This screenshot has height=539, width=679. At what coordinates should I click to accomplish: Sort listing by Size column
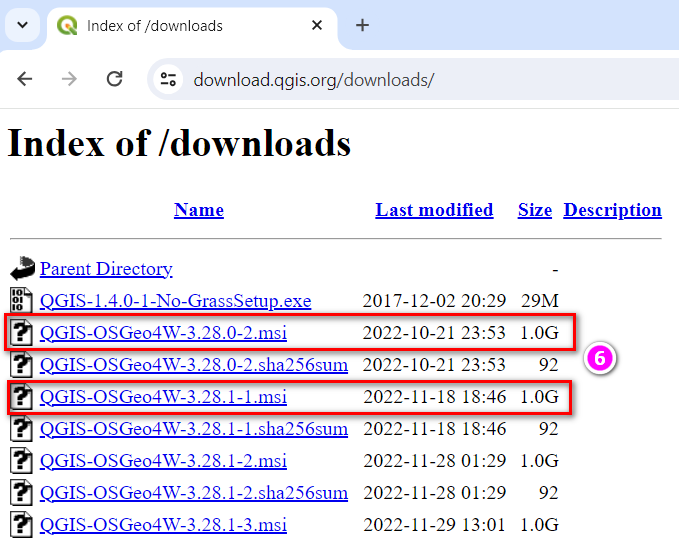pyautogui.click(x=535, y=210)
